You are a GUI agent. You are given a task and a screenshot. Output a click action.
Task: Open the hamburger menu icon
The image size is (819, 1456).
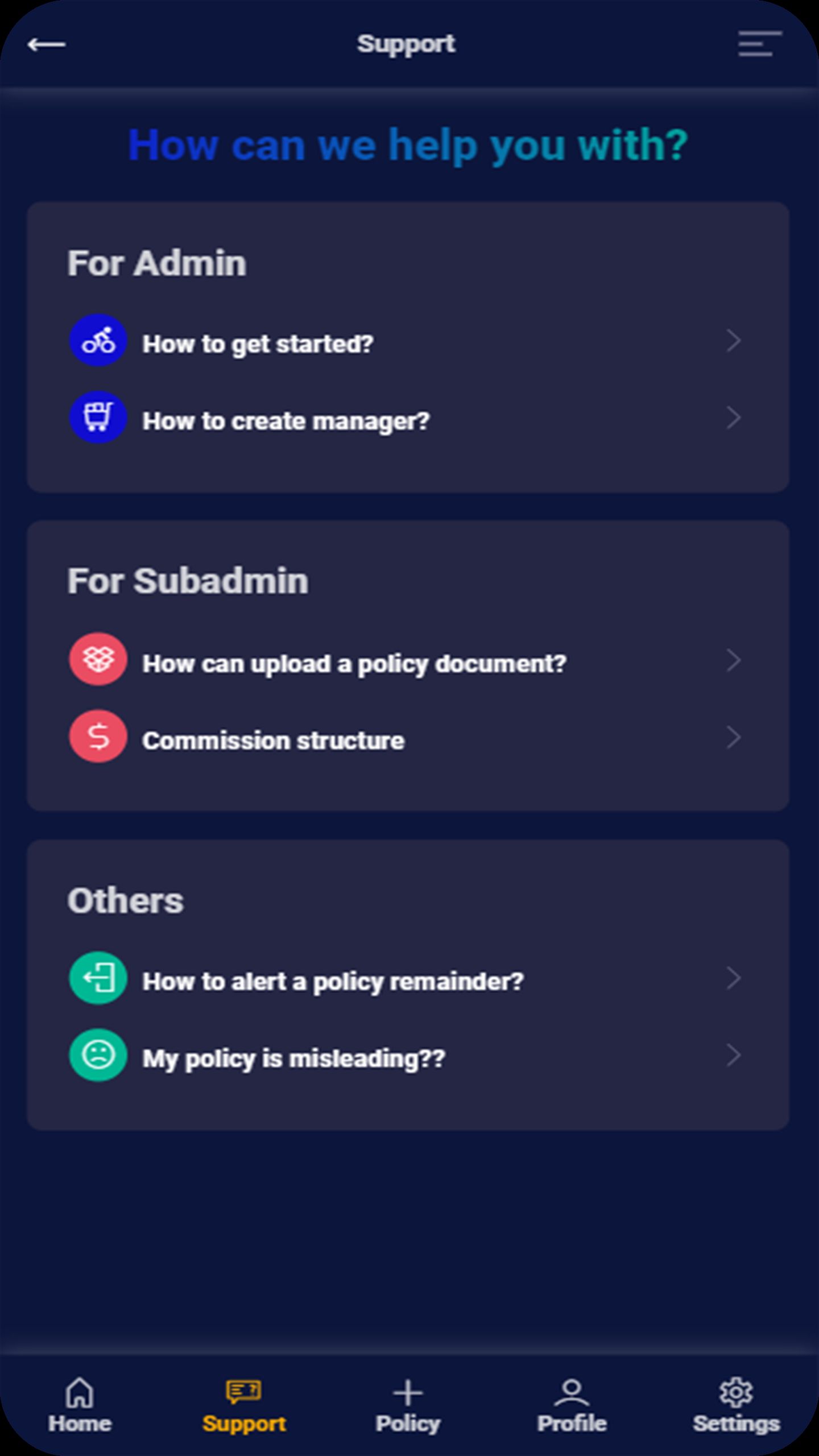pyautogui.click(x=760, y=44)
